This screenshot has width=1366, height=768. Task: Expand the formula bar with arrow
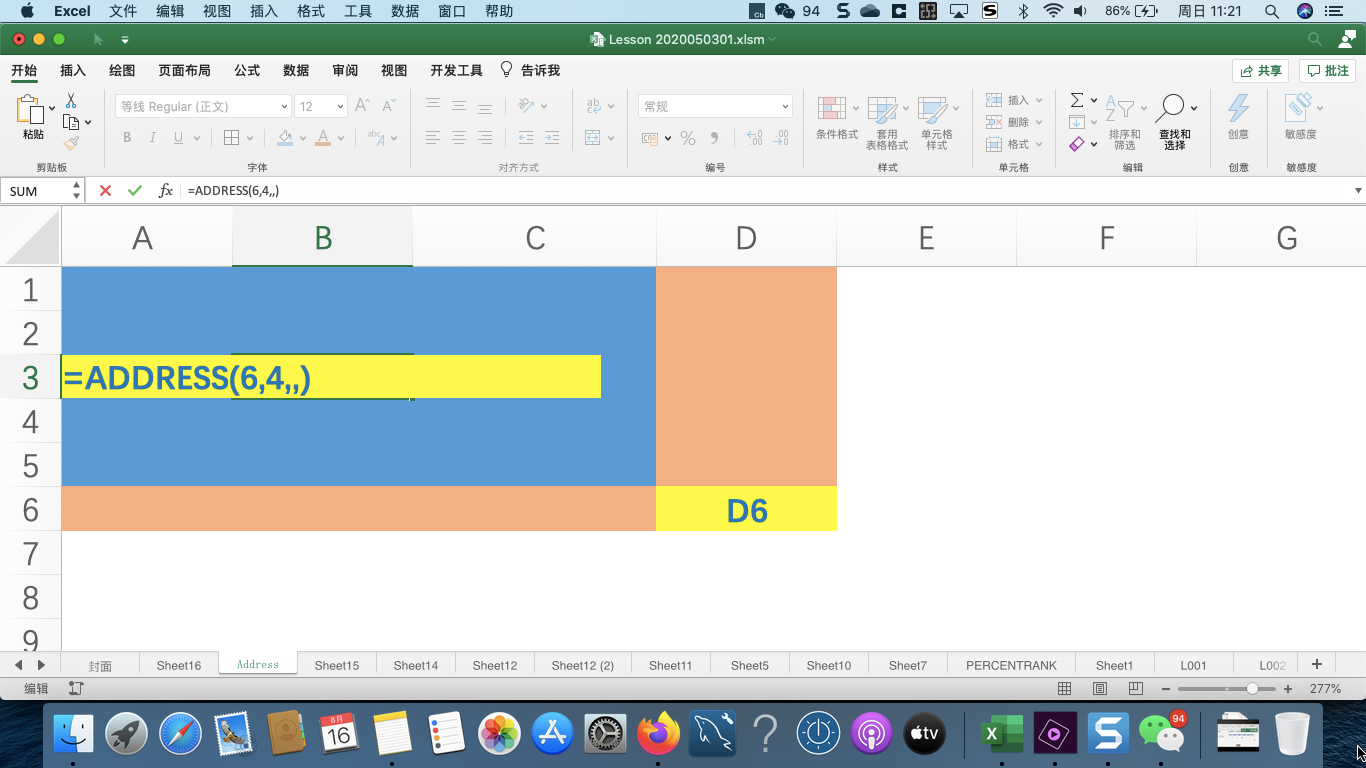pyautogui.click(x=1357, y=190)
